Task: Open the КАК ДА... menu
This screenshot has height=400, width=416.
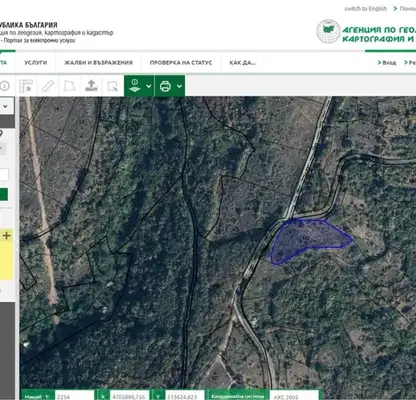Action: click(242, 63)
